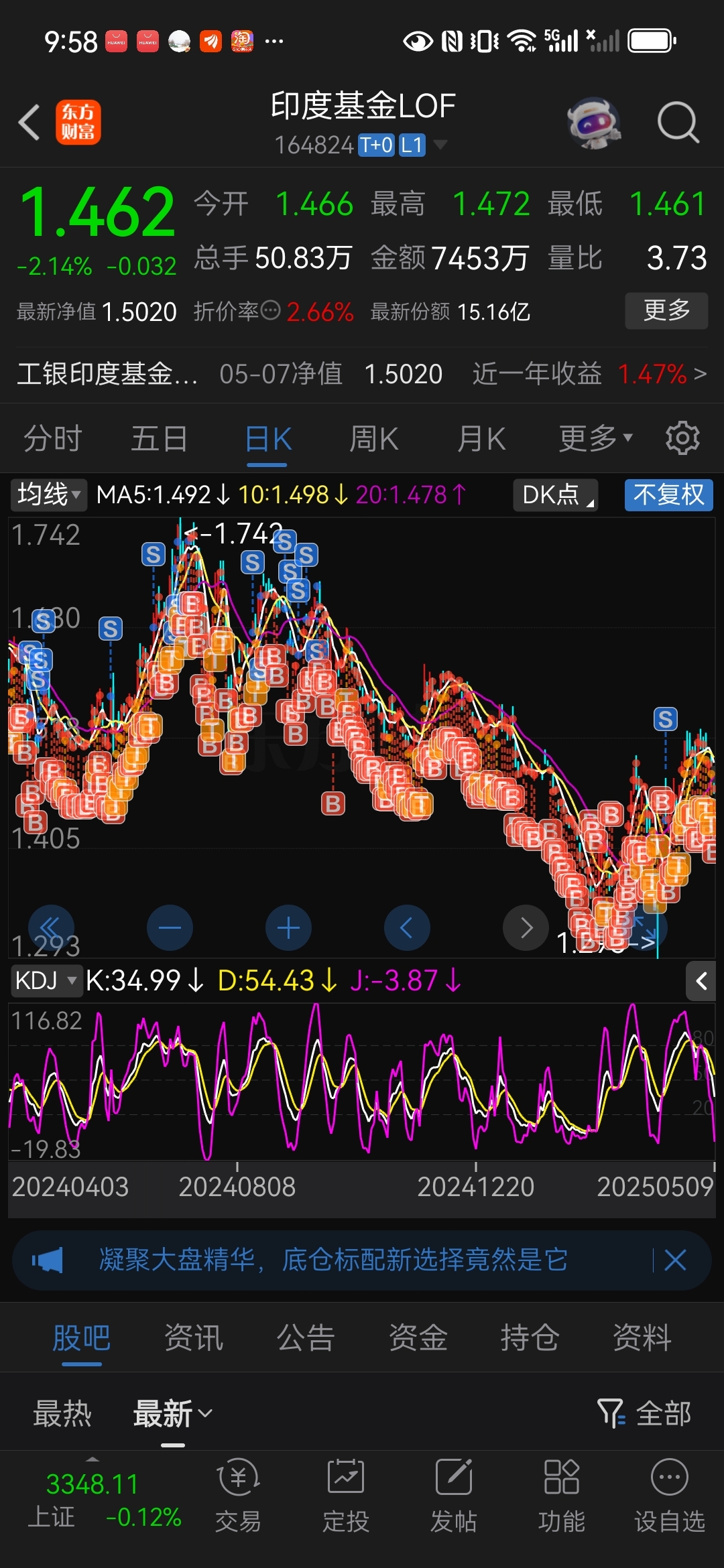Open the 资料 info tab
Viewport: 724px width, 1568px height.
(x=642, y=1338)
